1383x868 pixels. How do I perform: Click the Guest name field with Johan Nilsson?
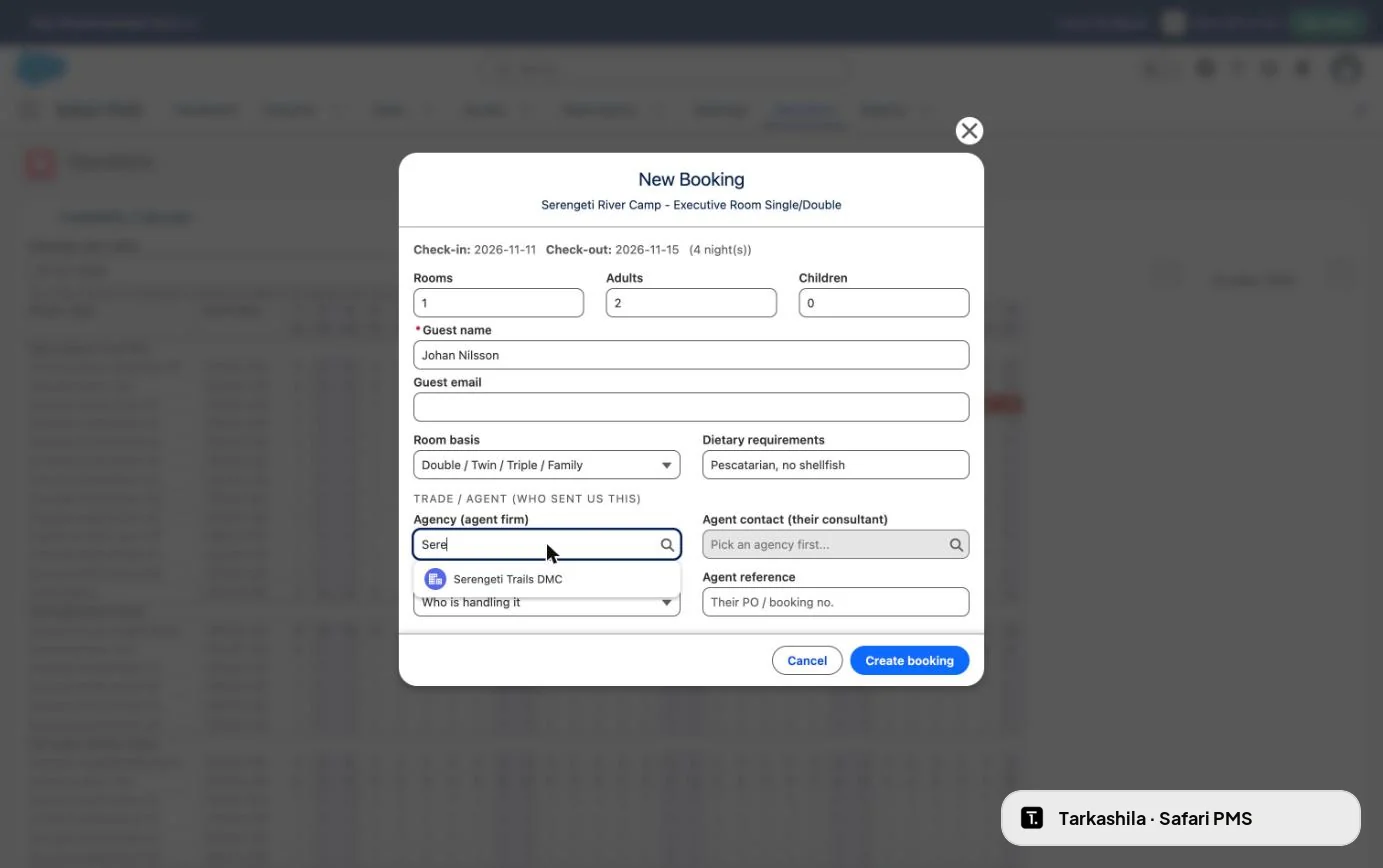[691, 355]
